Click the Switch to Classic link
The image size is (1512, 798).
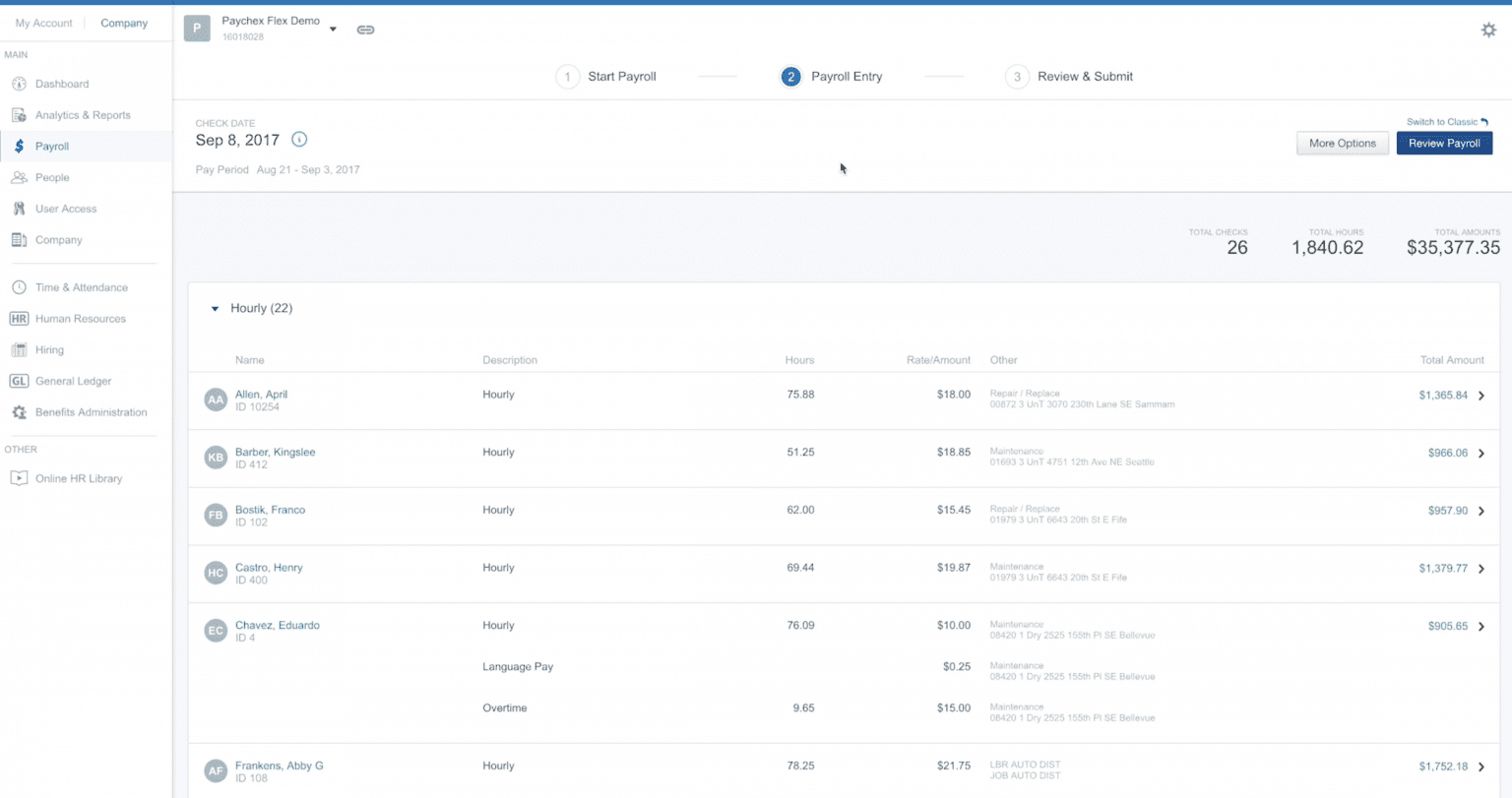point(1441,121)
